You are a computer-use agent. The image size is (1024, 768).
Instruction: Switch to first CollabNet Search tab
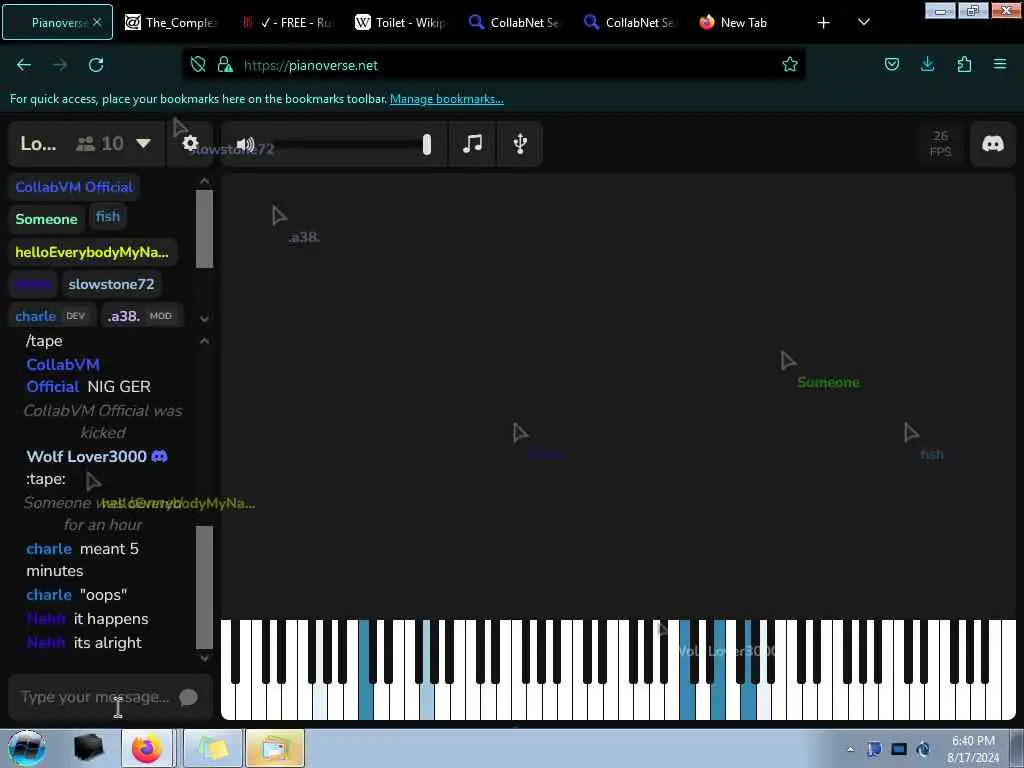tap(516, 23)
